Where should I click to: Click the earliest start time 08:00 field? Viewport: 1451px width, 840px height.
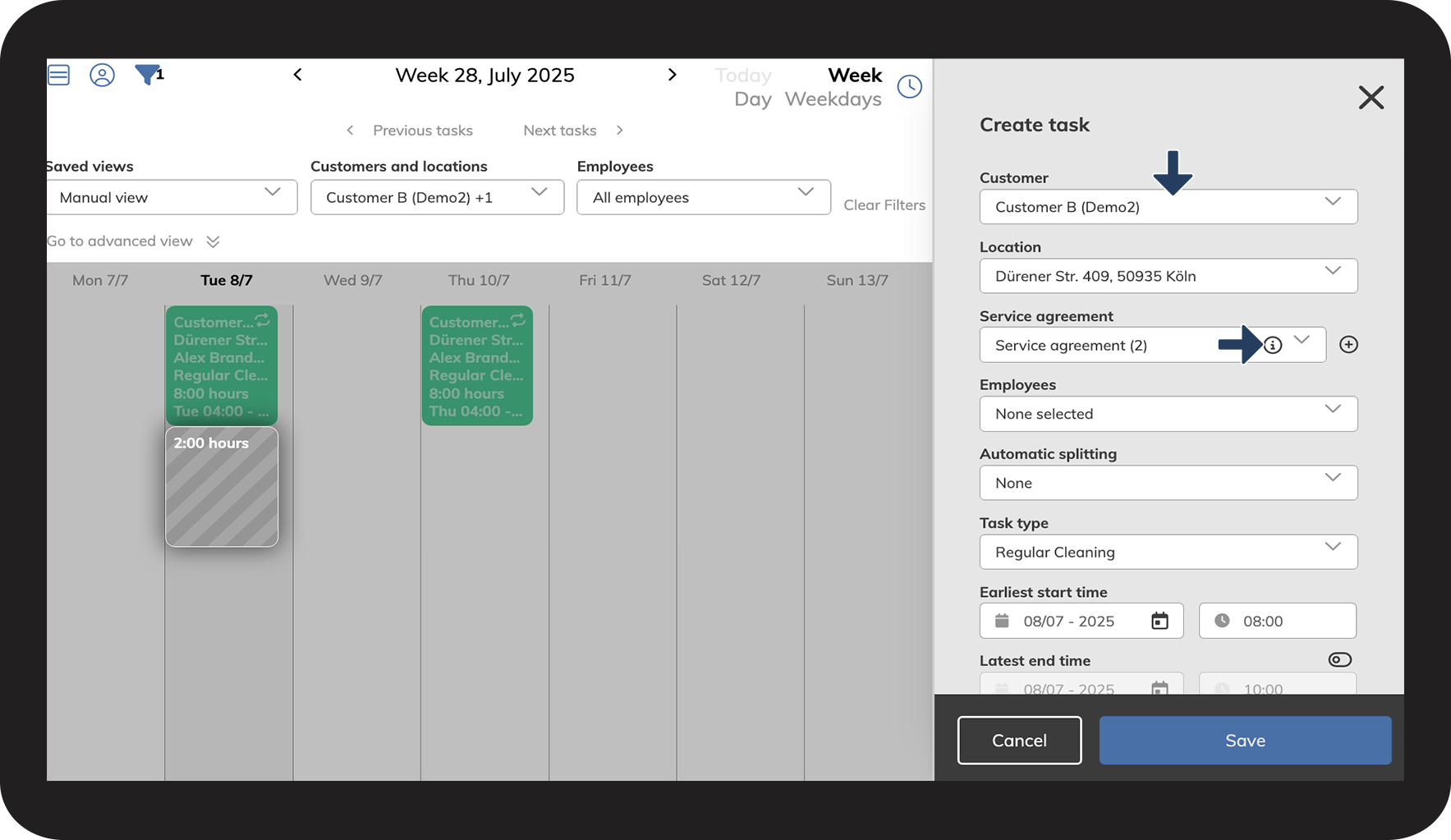coord(1278,621)
